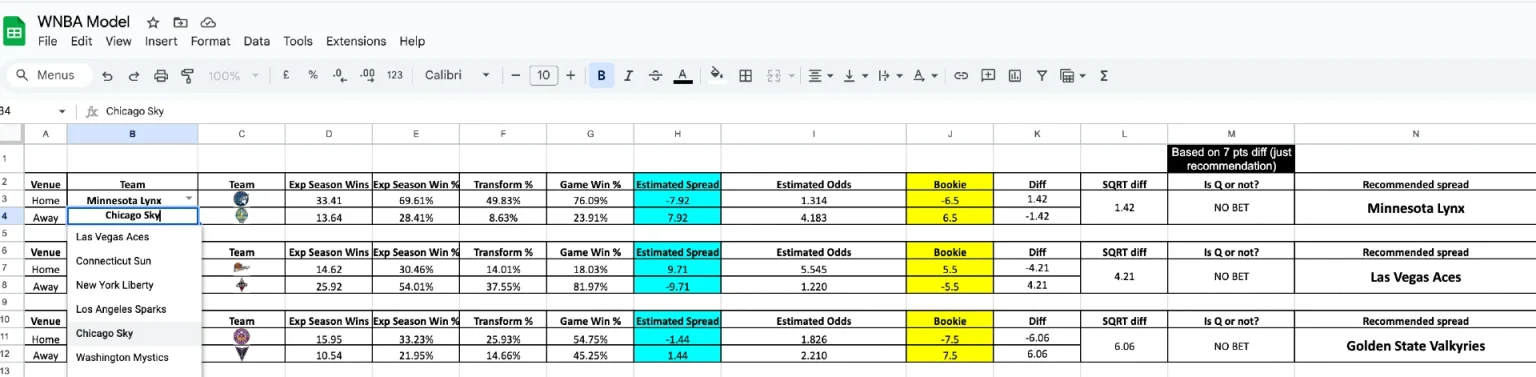Search the Menus box

pyautogui.click(x=49, y=75)
